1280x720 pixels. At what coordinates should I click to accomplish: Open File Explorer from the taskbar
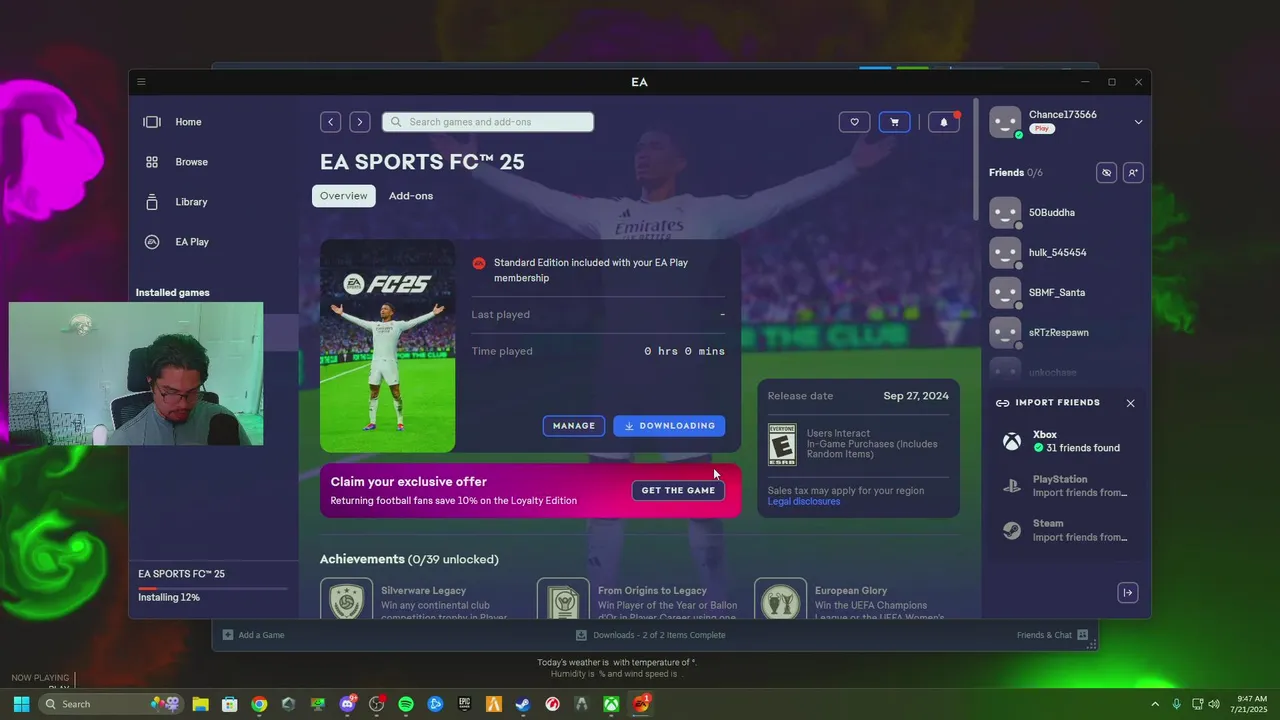pos(200,704)
